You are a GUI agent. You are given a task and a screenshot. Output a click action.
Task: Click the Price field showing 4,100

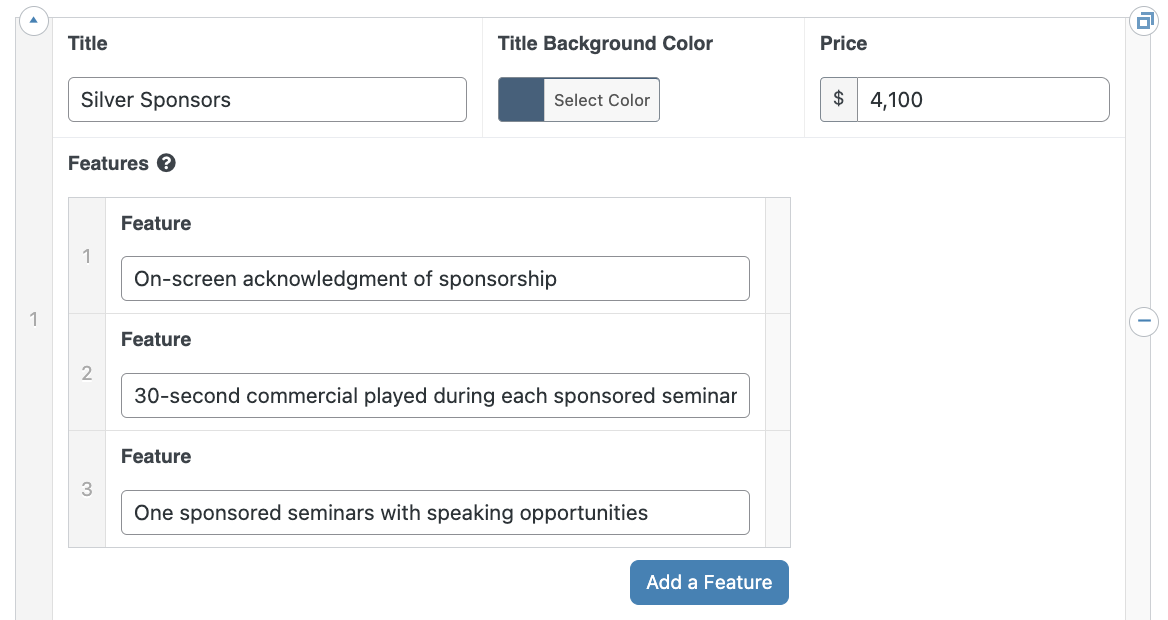(x=983, y=100)
